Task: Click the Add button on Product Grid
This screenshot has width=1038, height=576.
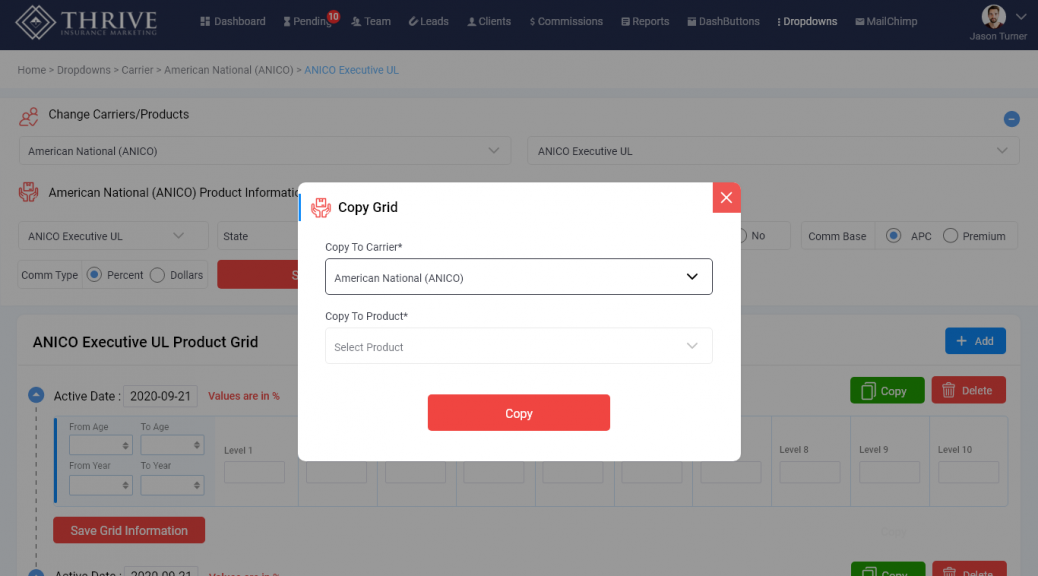Action: click(x=975, y=341)
